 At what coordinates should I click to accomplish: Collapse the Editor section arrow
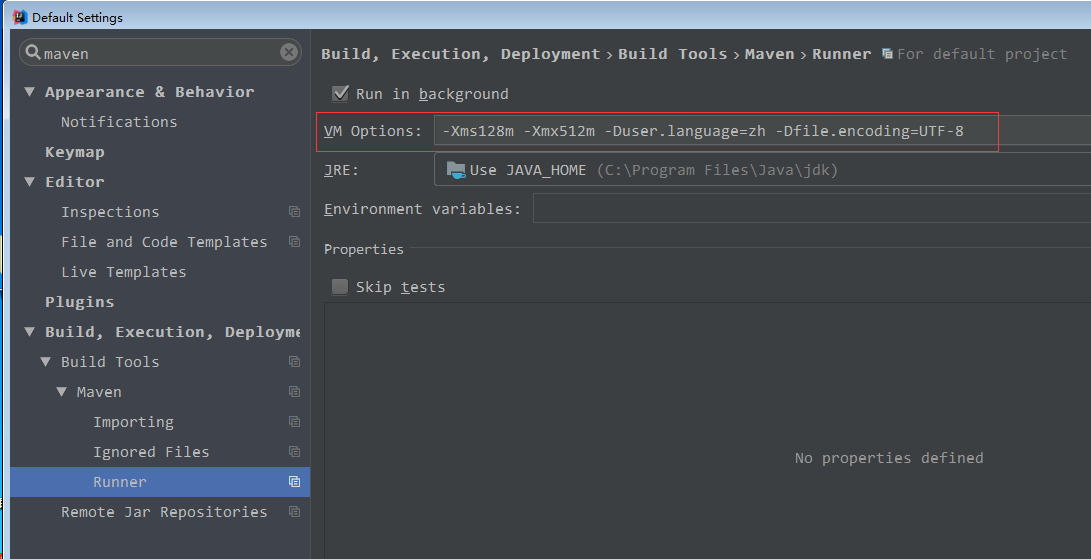point(30,181)
